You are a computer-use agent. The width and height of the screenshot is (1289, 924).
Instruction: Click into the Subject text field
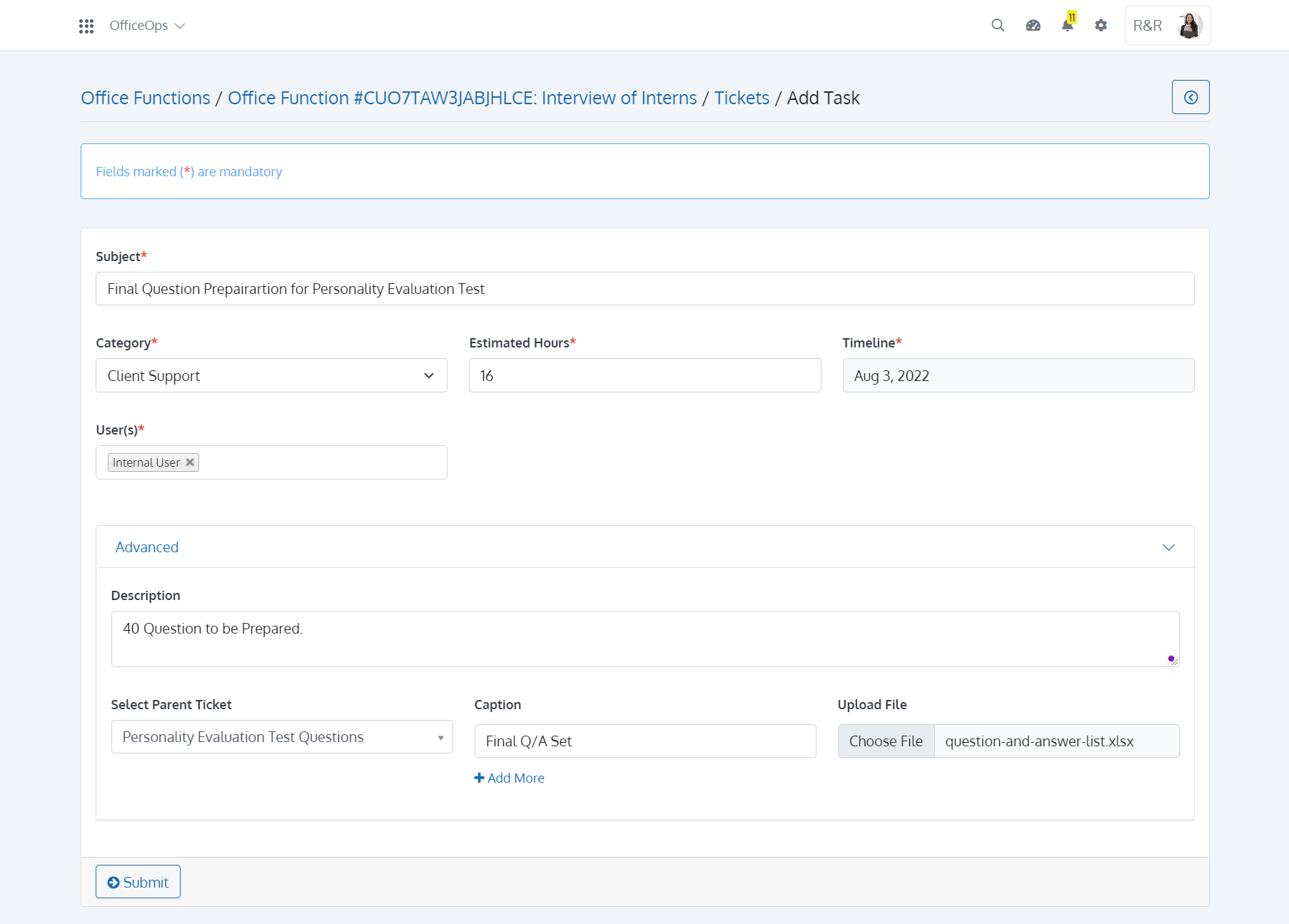[x=644, y=289]
